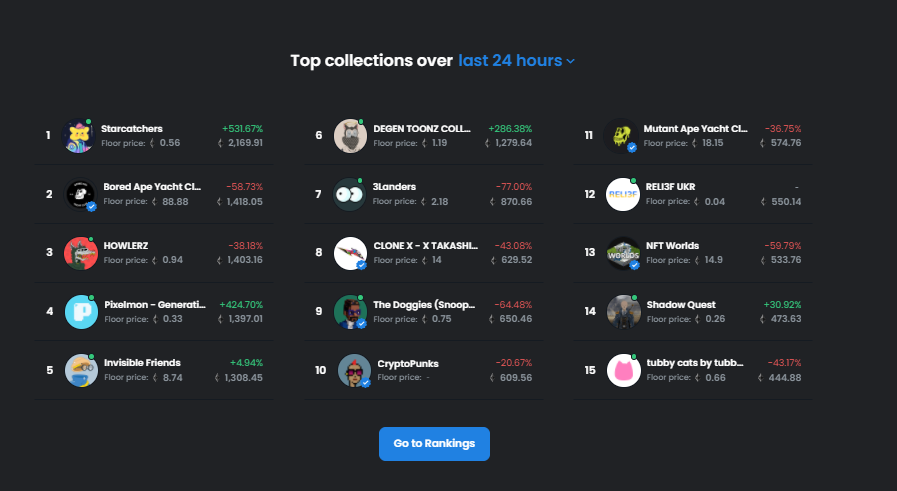Click the 870.66 volume for 3Landers
The image size is (897, 491).
point(516,201)
